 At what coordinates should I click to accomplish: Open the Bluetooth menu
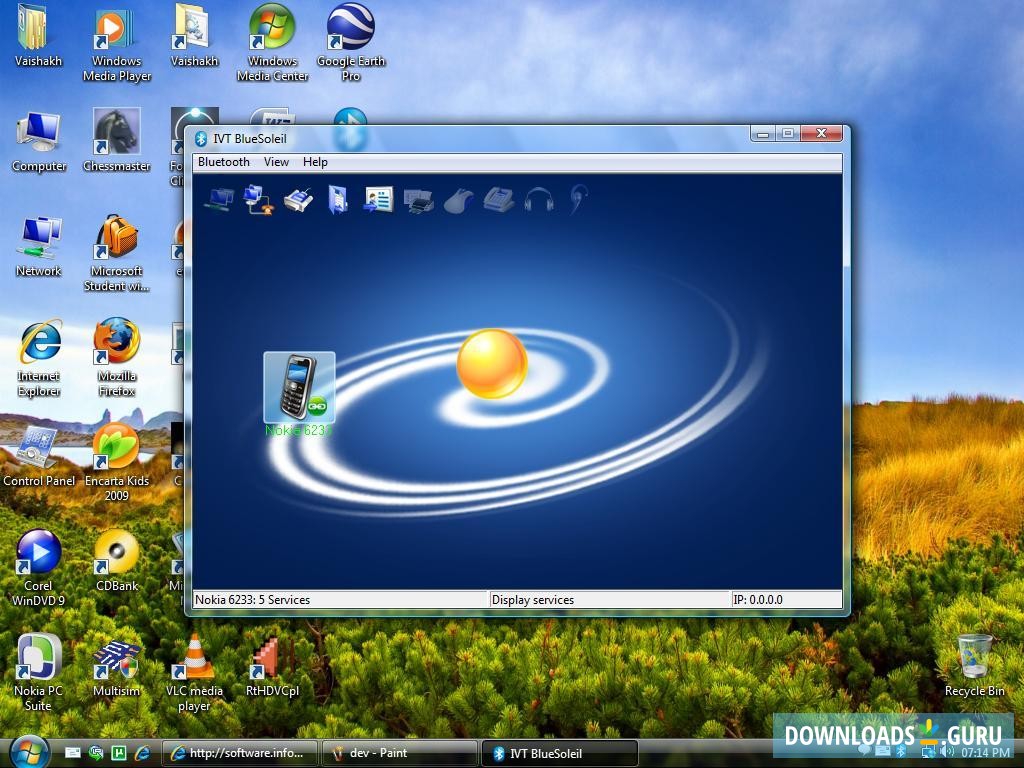224,162
